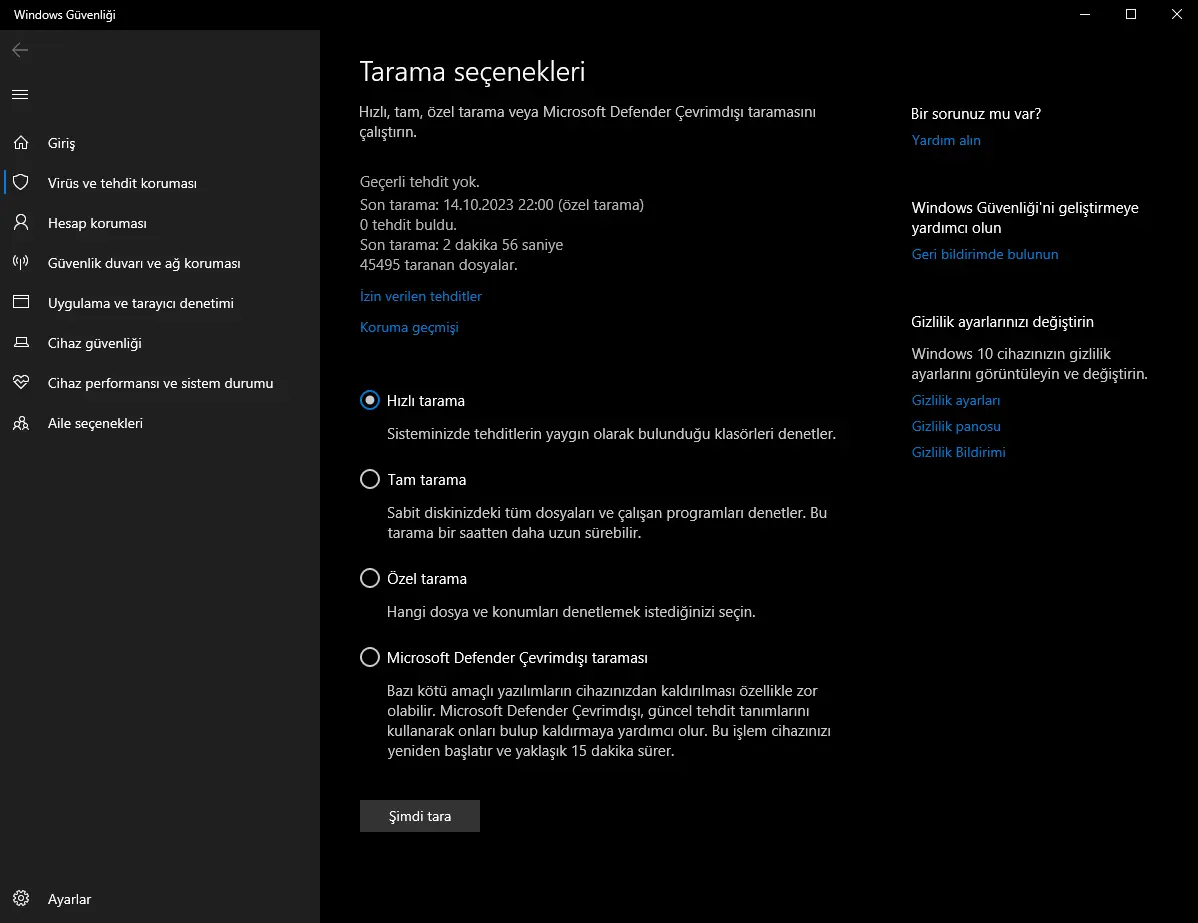
Task: Navigate to Cihaz güvenliği
Action: (x=160, y=343)
